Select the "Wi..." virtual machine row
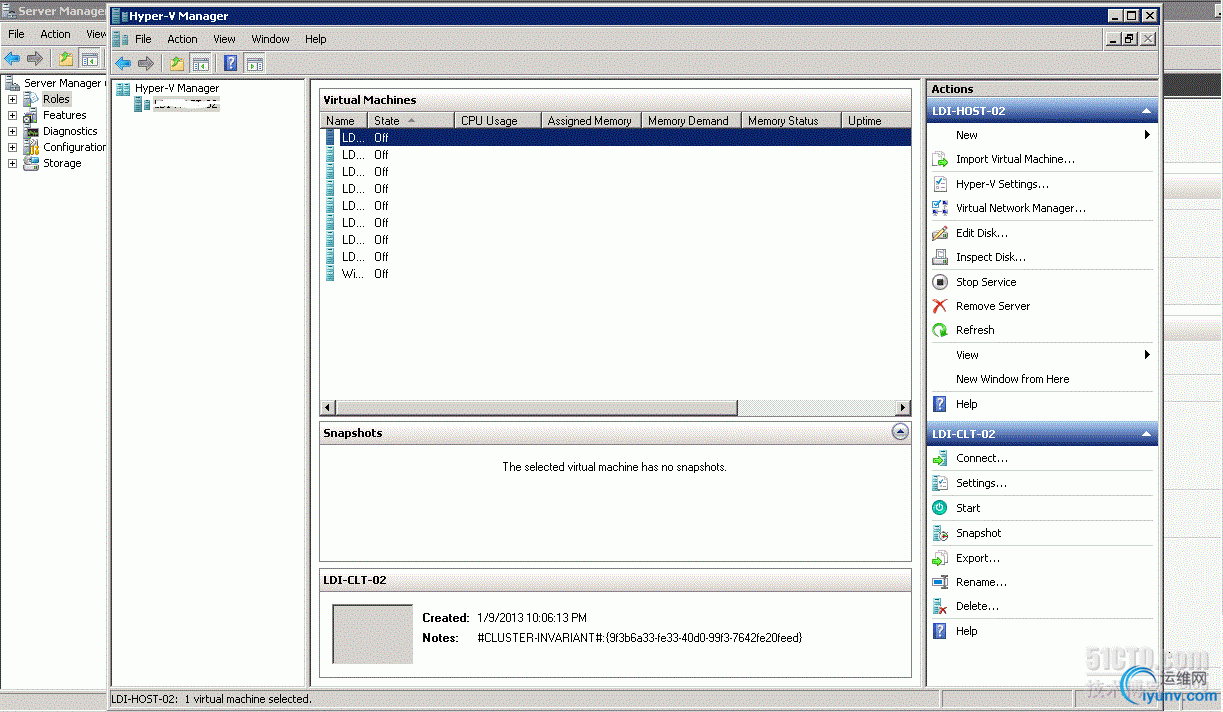This screenshot has height=712, width=1223. [x=615, y=274]
